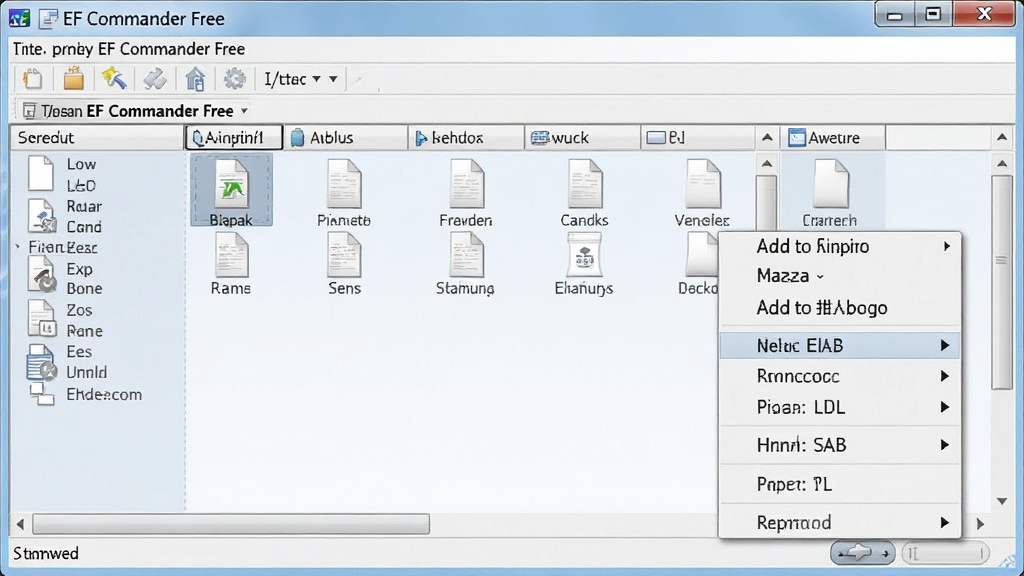Click the clipboard copy icon in the toolbar
The width and height of the screenshot is (1024, 576).
33,79
